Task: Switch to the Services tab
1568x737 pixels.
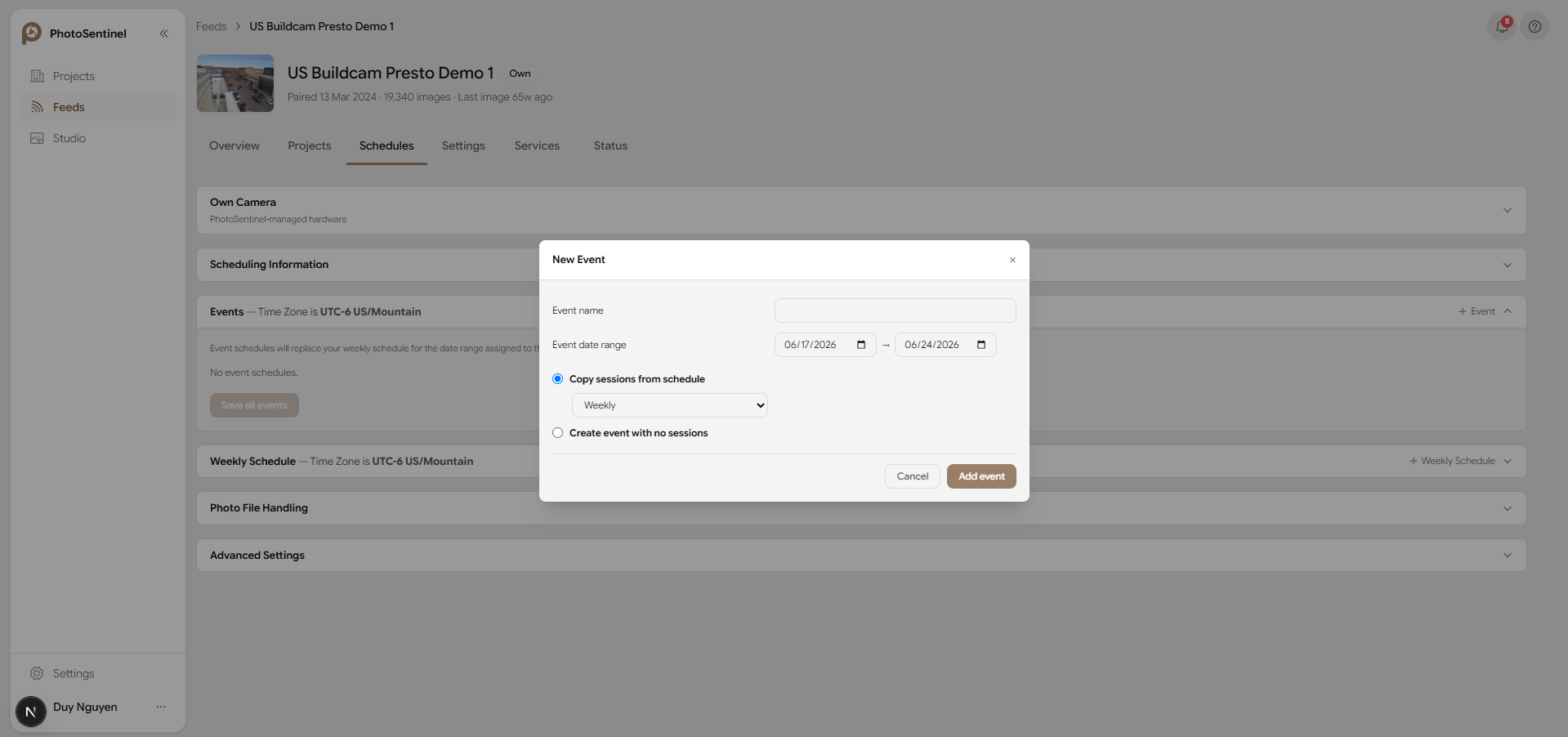Action: (537, 145)
